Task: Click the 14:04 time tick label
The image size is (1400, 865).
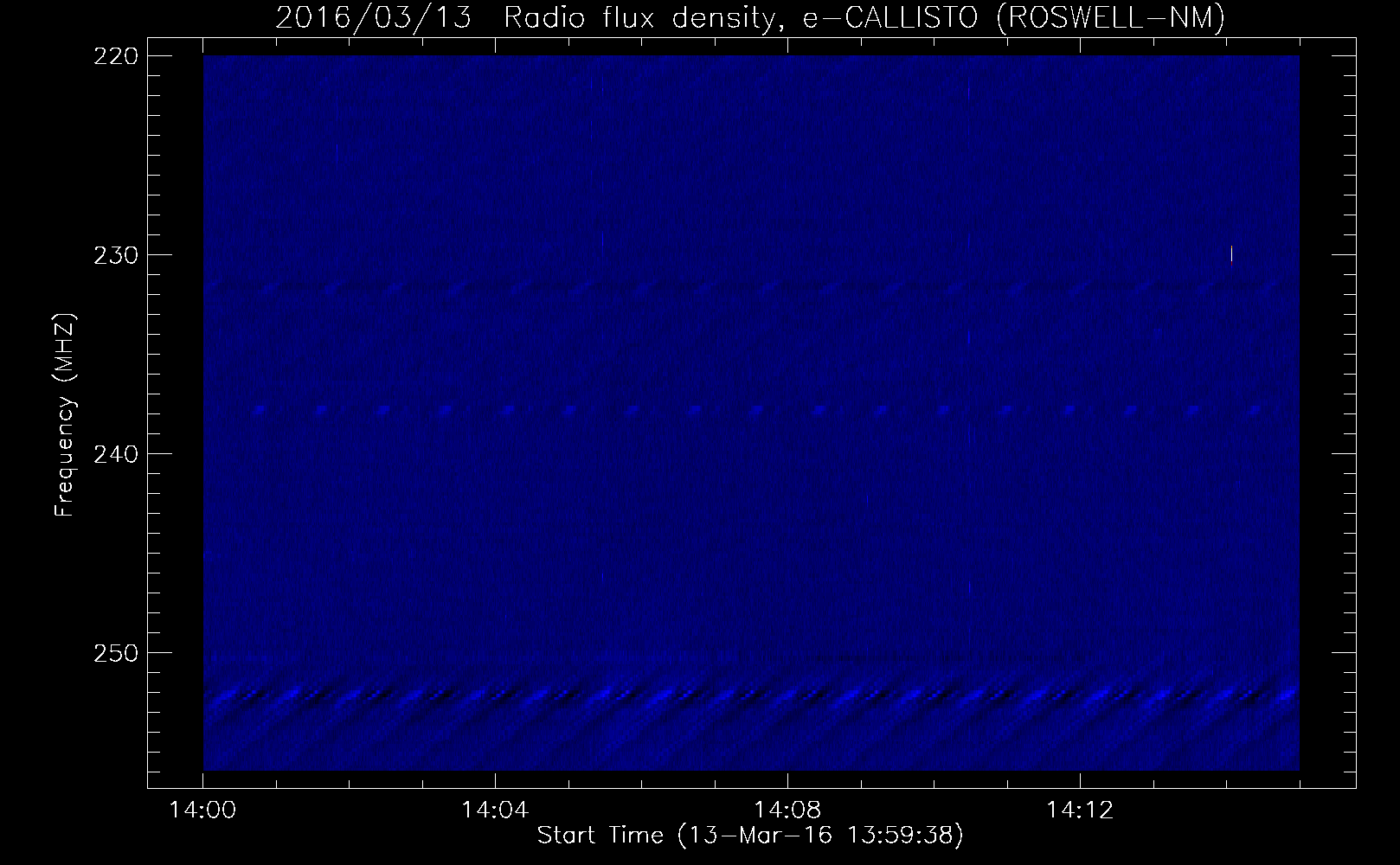Action: (x=495, y=811)
